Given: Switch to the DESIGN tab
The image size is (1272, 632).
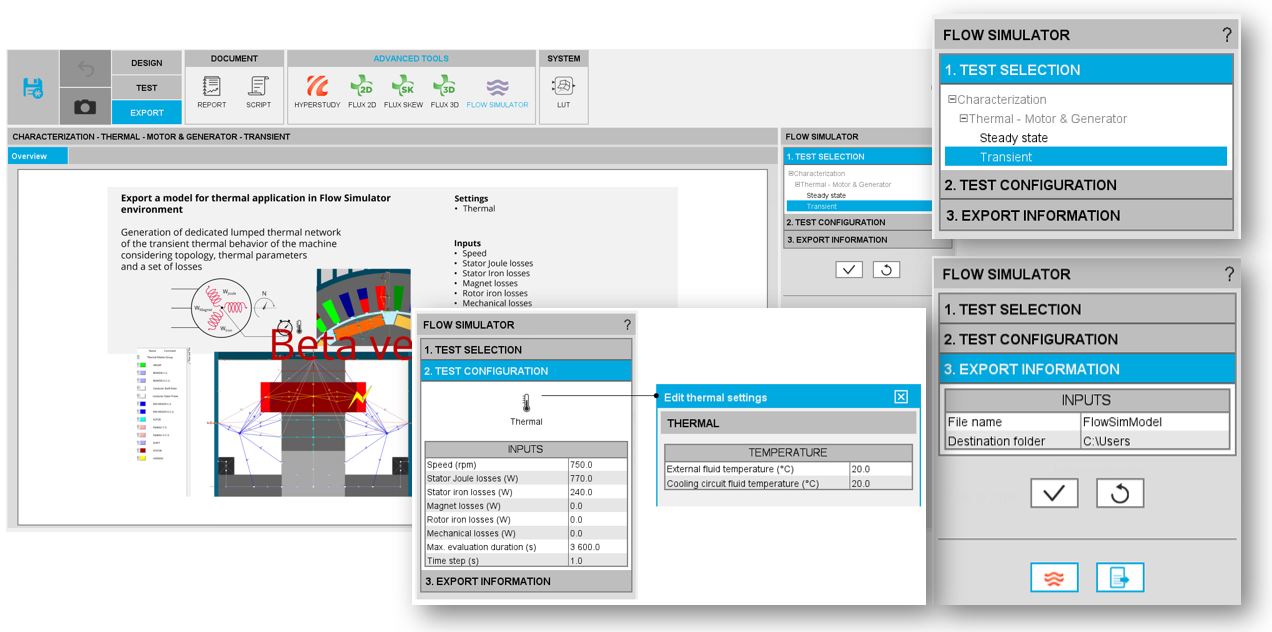Looking at the screenshot, I should pyautogui.click(x=146, y=63).
